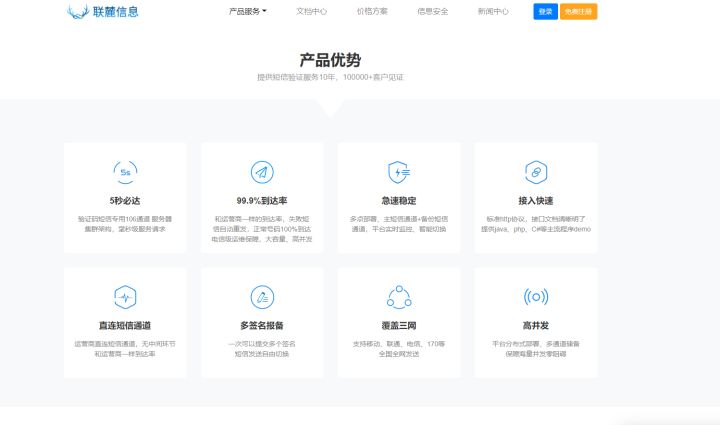Viewport: 720px width, 425px height.
Task: Click the 急速稳定 shield lightning icon
Action: [x=399, y=173]
